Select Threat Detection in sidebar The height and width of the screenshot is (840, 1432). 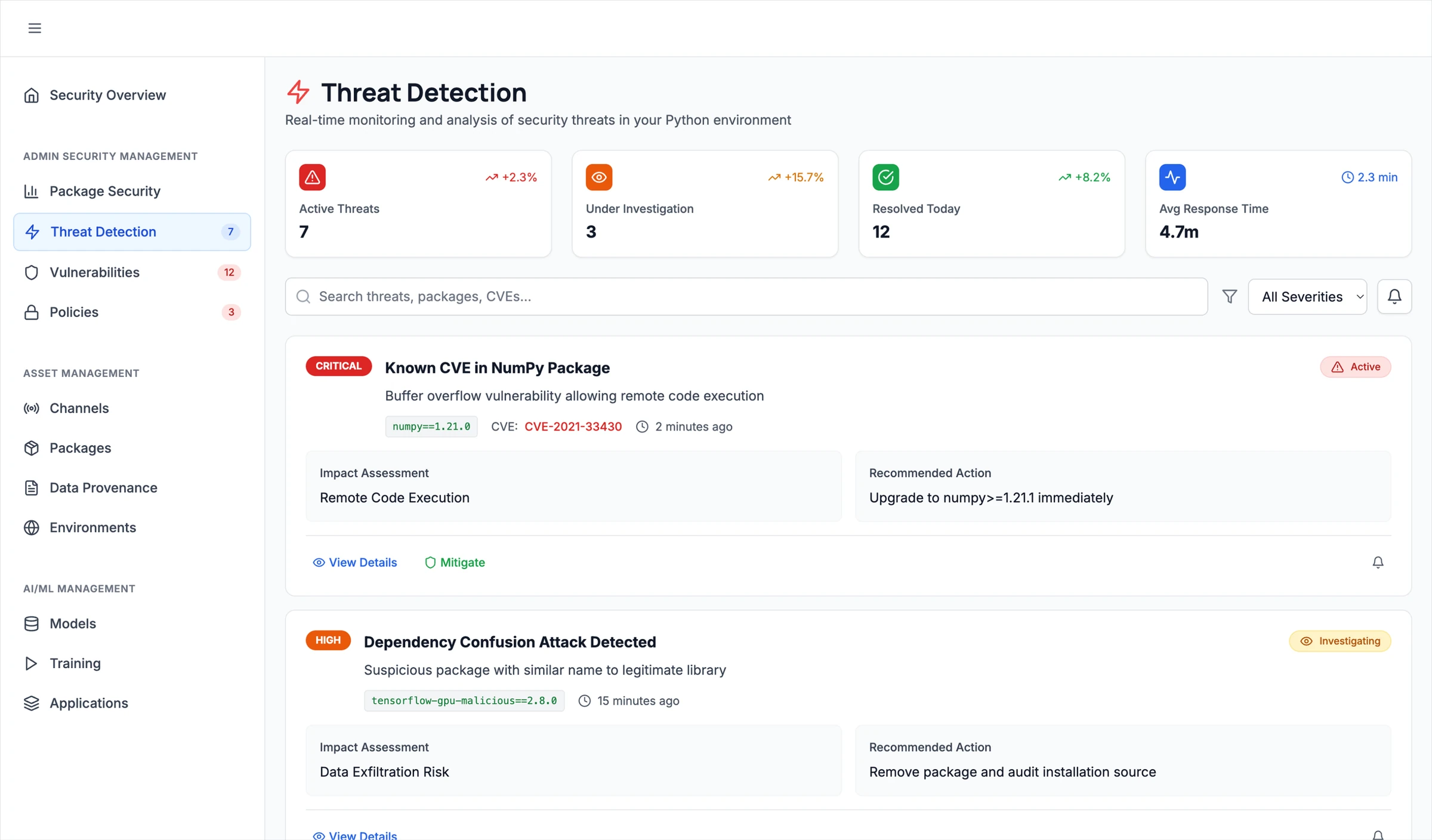132,232
